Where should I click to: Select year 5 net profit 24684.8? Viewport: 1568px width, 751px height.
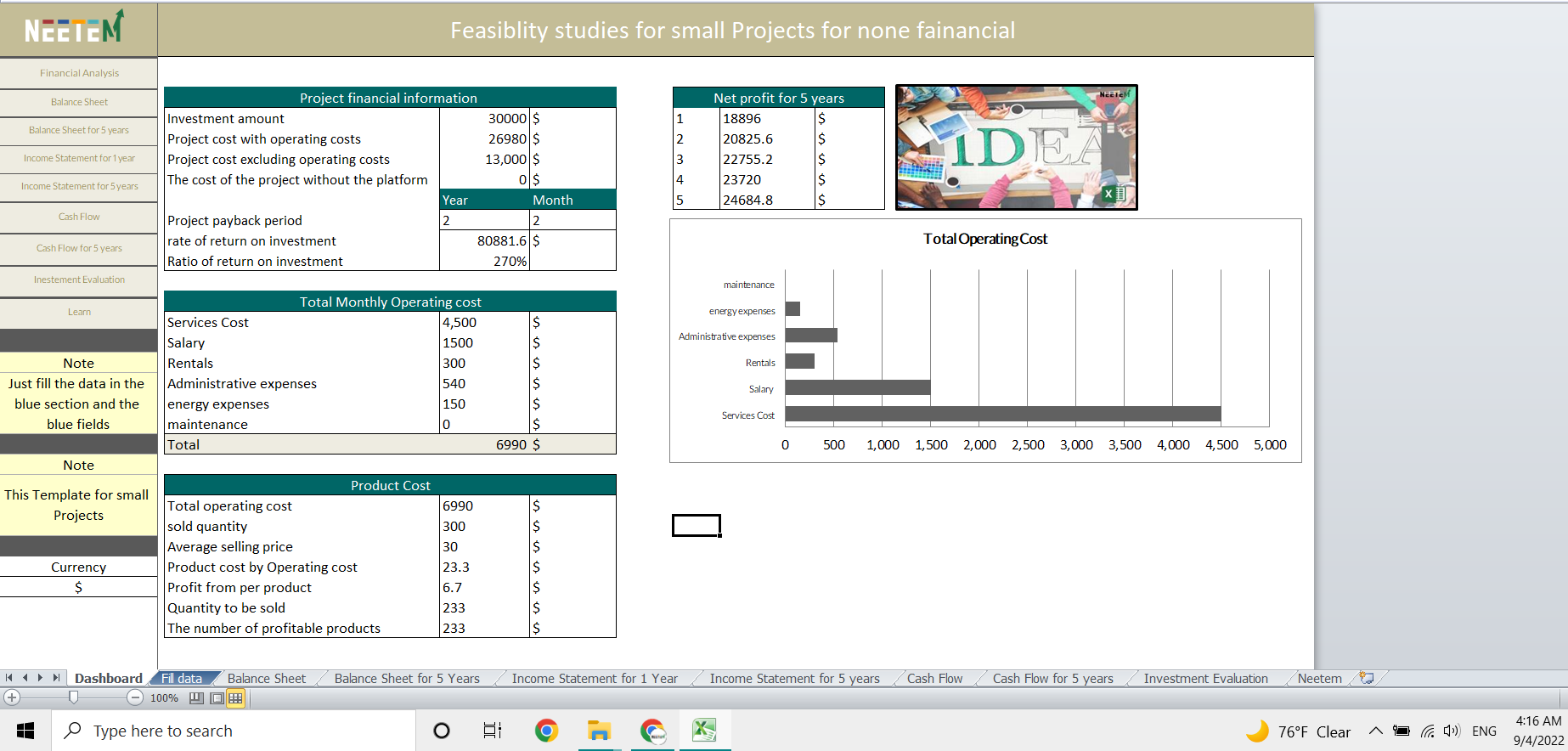coord(768,200)
